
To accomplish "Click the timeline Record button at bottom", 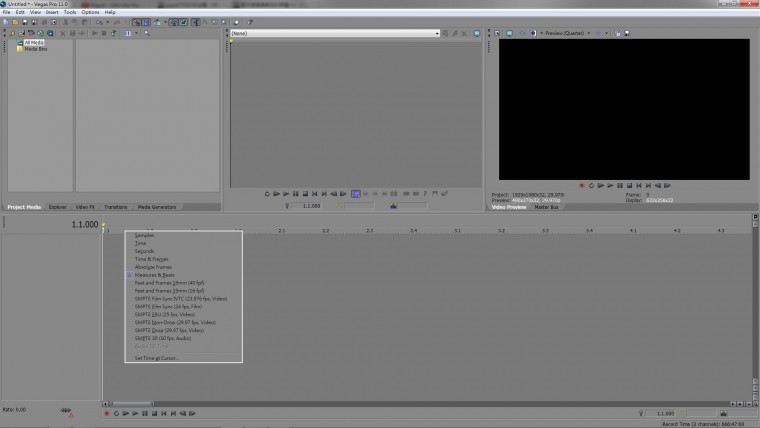I will click(x=107, y=413).
